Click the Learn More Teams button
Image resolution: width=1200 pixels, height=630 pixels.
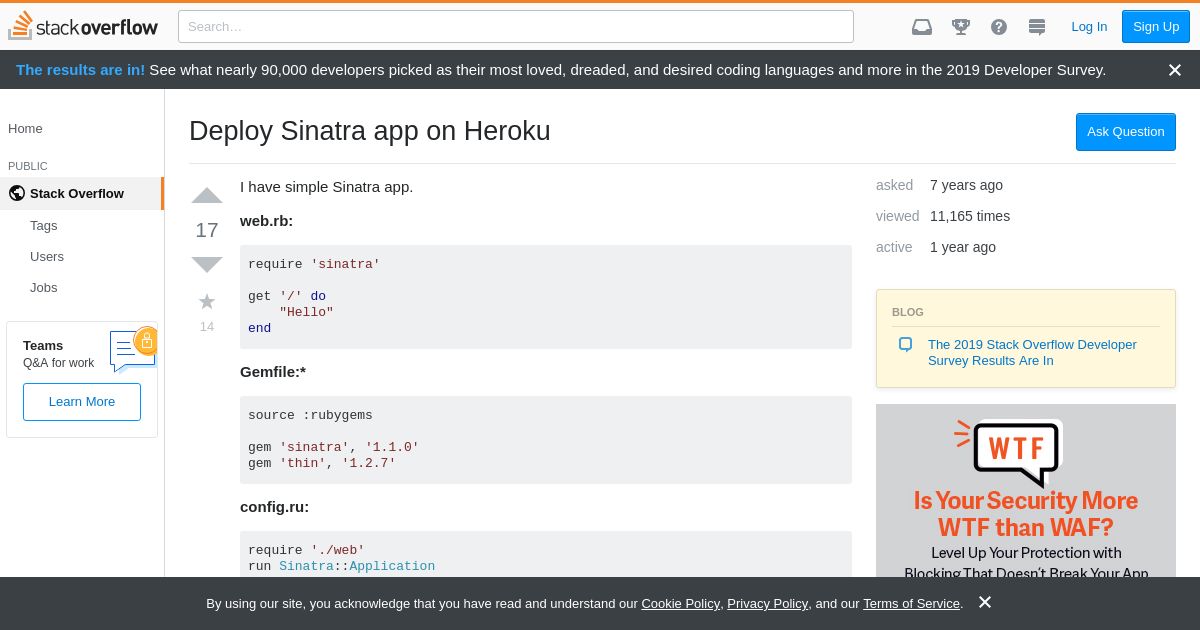[x=82, y=402]
